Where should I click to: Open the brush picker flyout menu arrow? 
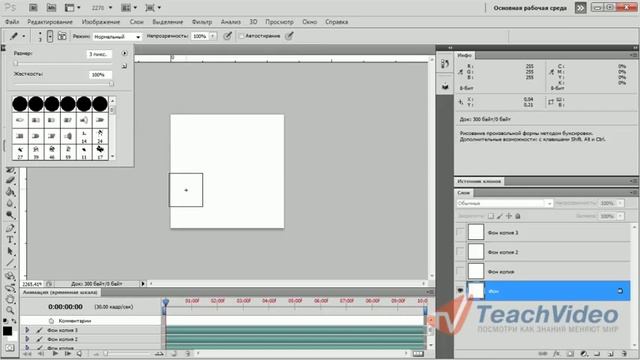point(124,53)
